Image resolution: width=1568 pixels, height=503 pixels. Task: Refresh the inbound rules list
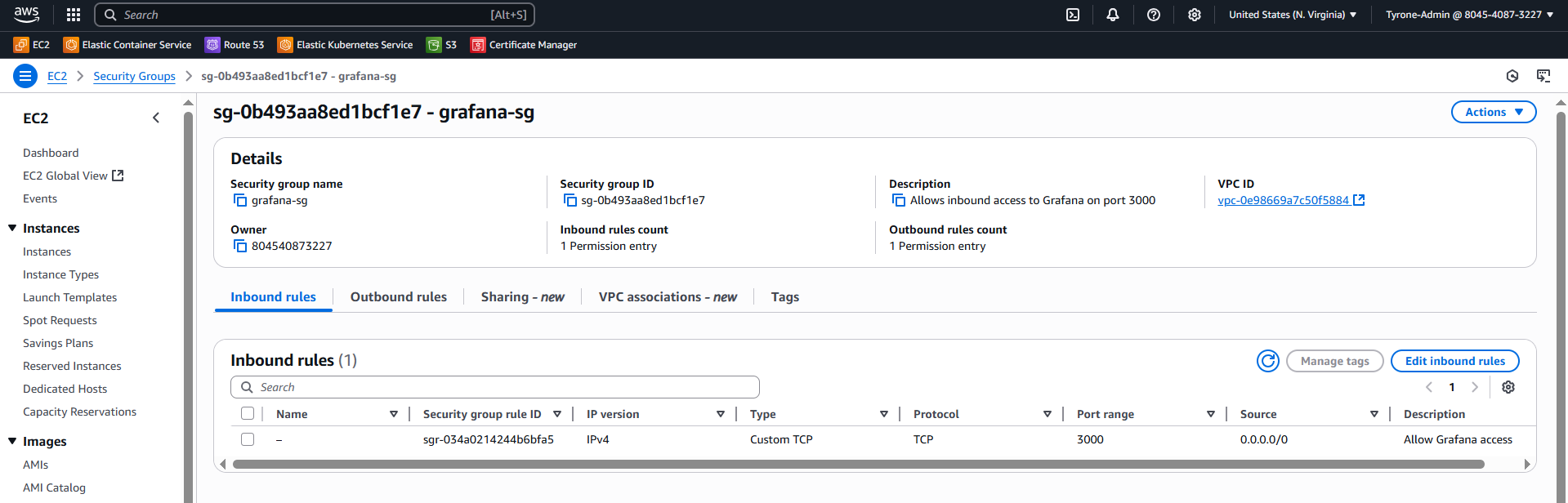1267,361
